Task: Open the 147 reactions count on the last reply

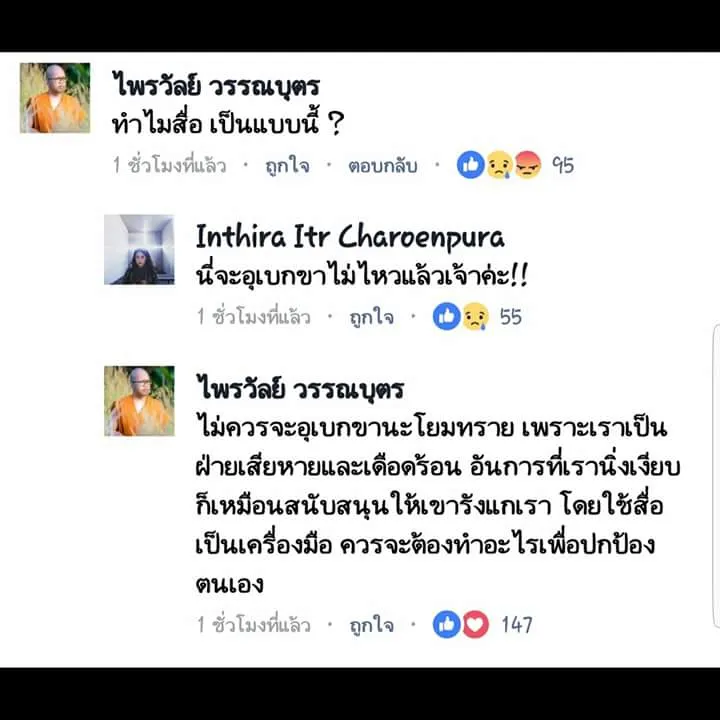Action: click(517, 625)
